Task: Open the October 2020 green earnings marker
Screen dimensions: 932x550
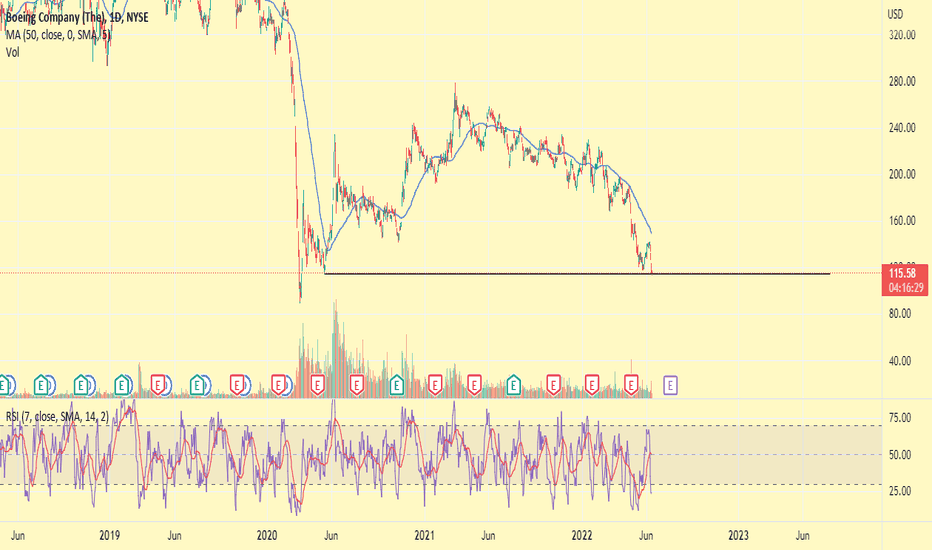Action: pos(397,385)
